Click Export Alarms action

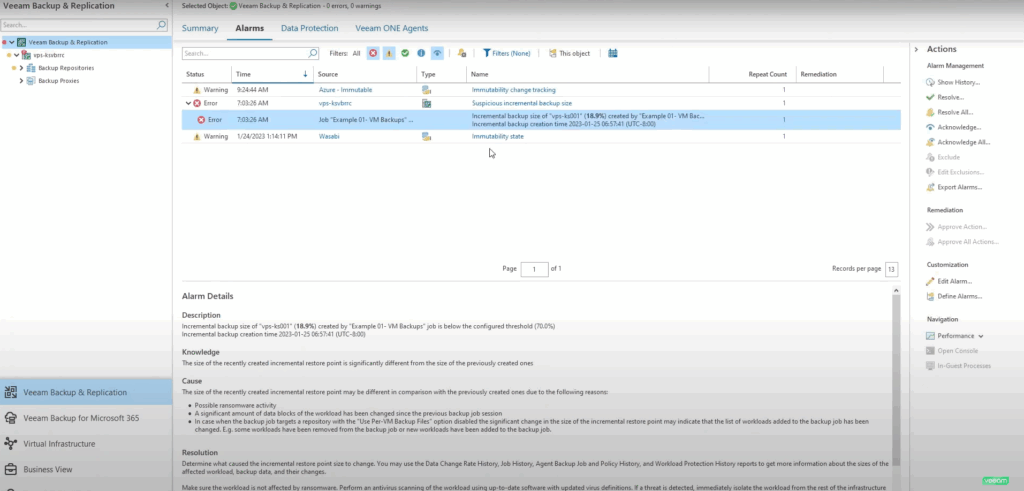[x=960, y=187]
